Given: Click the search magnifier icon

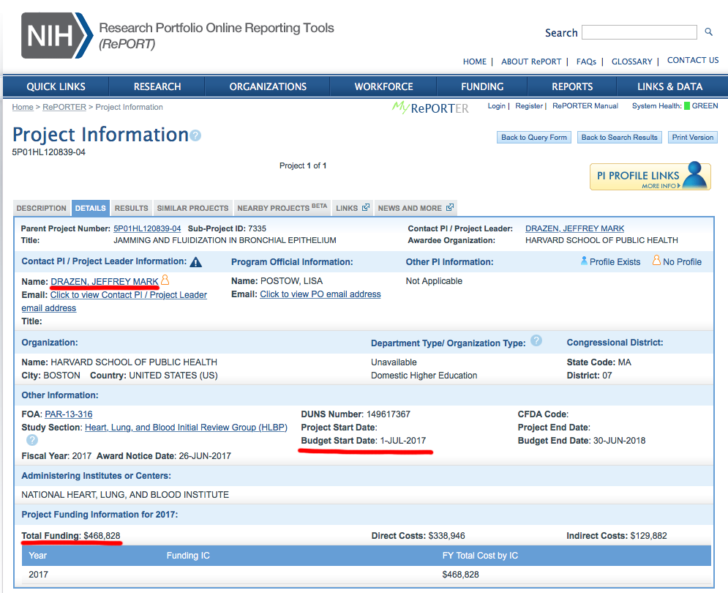Looking at the screenshot, I should (708, 32).
